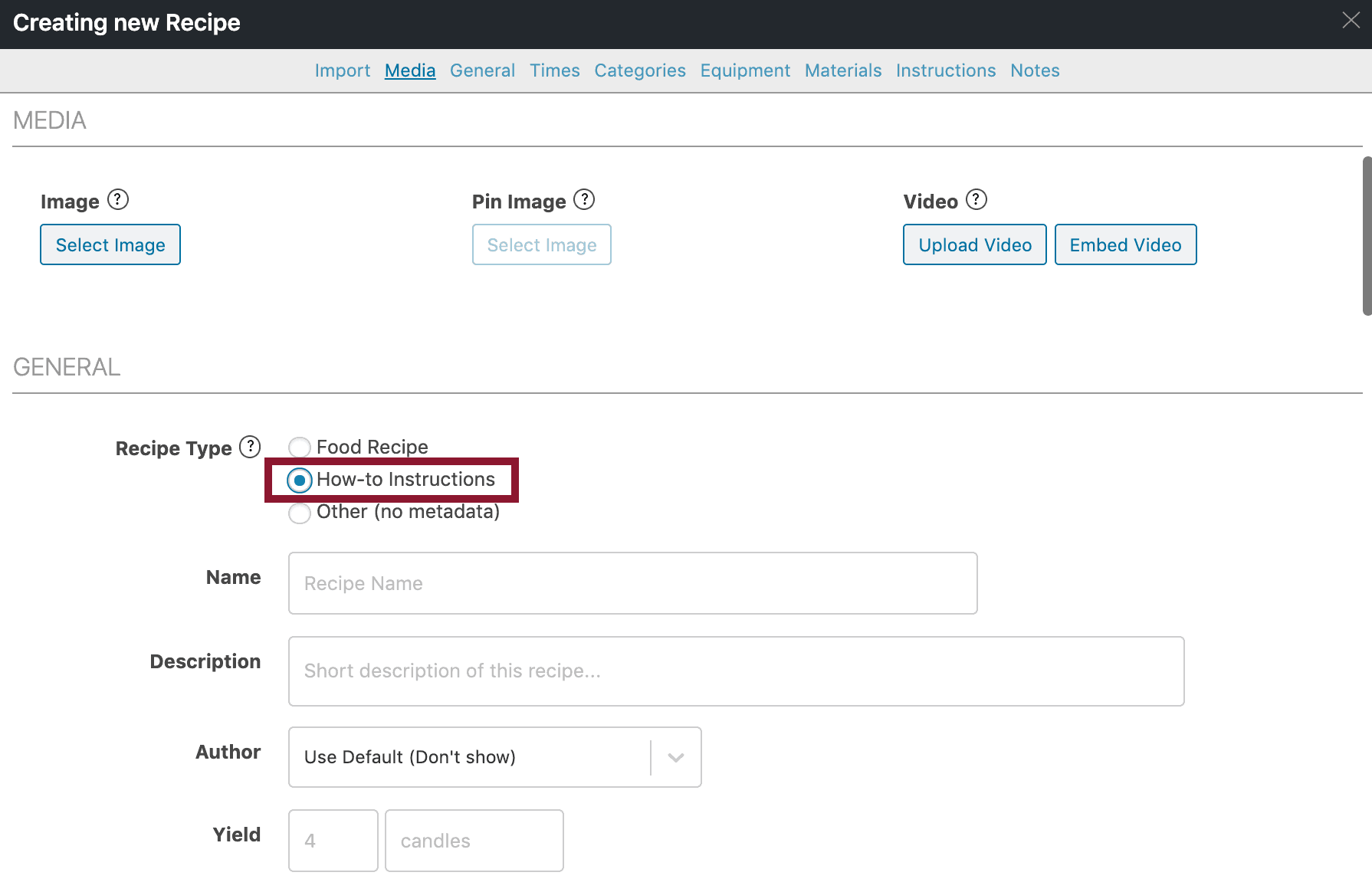The image size is (1372, 892).
Task: Close the Creating new Recipe dialog
Action: pos(1351,21)
